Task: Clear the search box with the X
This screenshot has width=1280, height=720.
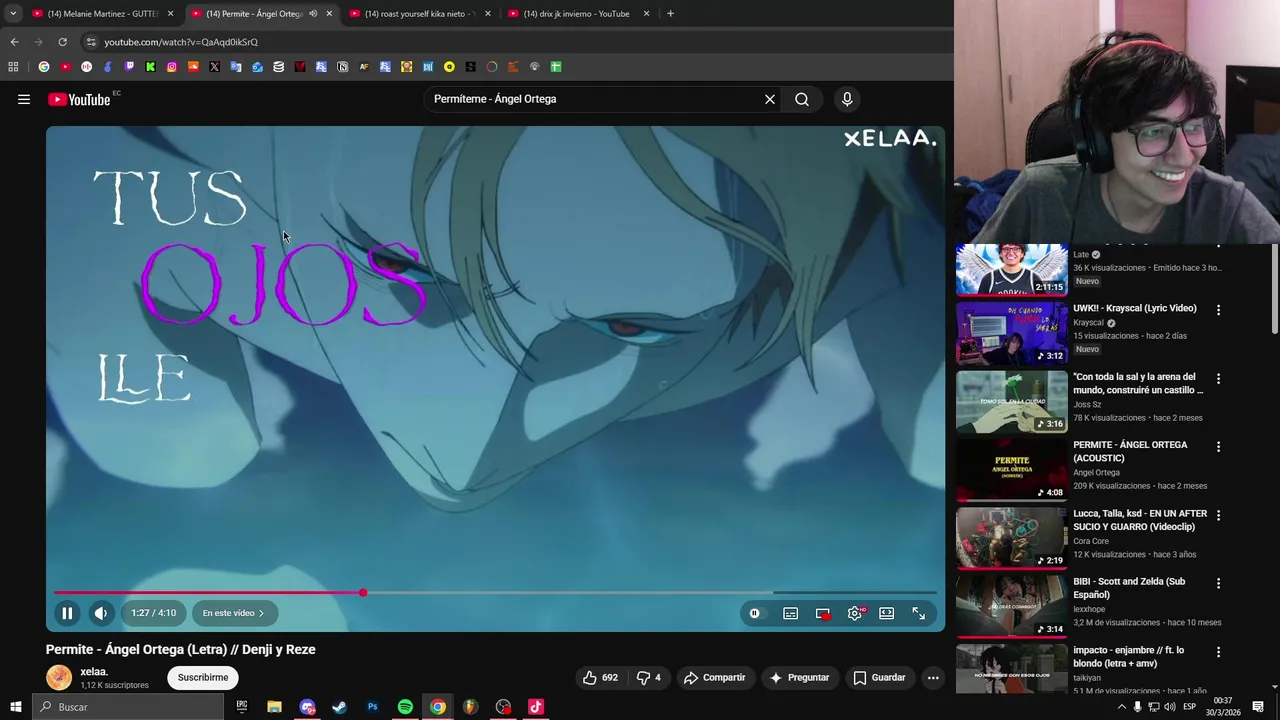Action: [x=770, y=99]
